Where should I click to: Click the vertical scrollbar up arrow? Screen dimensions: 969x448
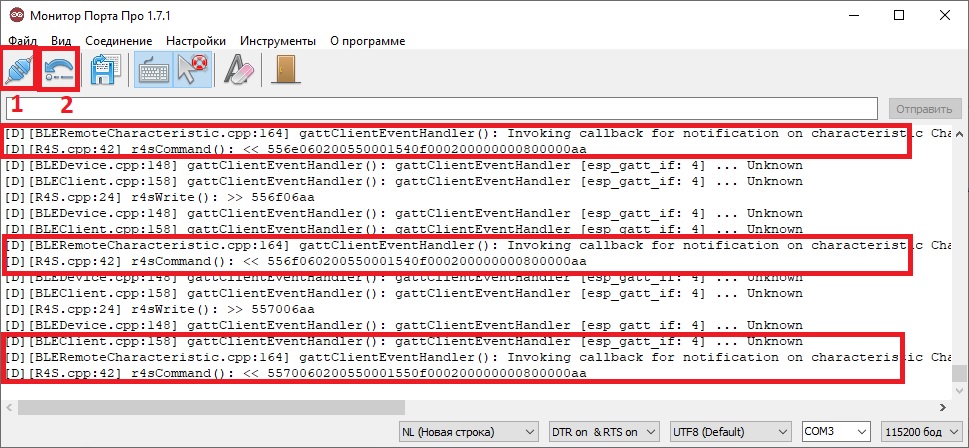pos(958,133)
